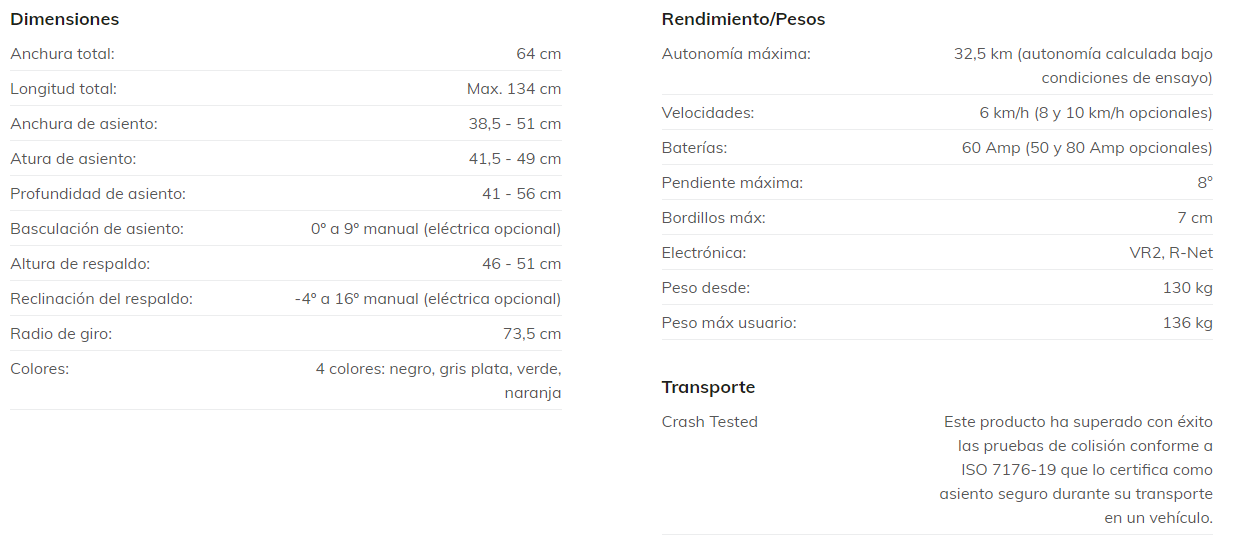Viewport: 1233px width, 553px height.
Task: Click the Transporte section heading
Action: pyautogui.click(x=708, y=387)
